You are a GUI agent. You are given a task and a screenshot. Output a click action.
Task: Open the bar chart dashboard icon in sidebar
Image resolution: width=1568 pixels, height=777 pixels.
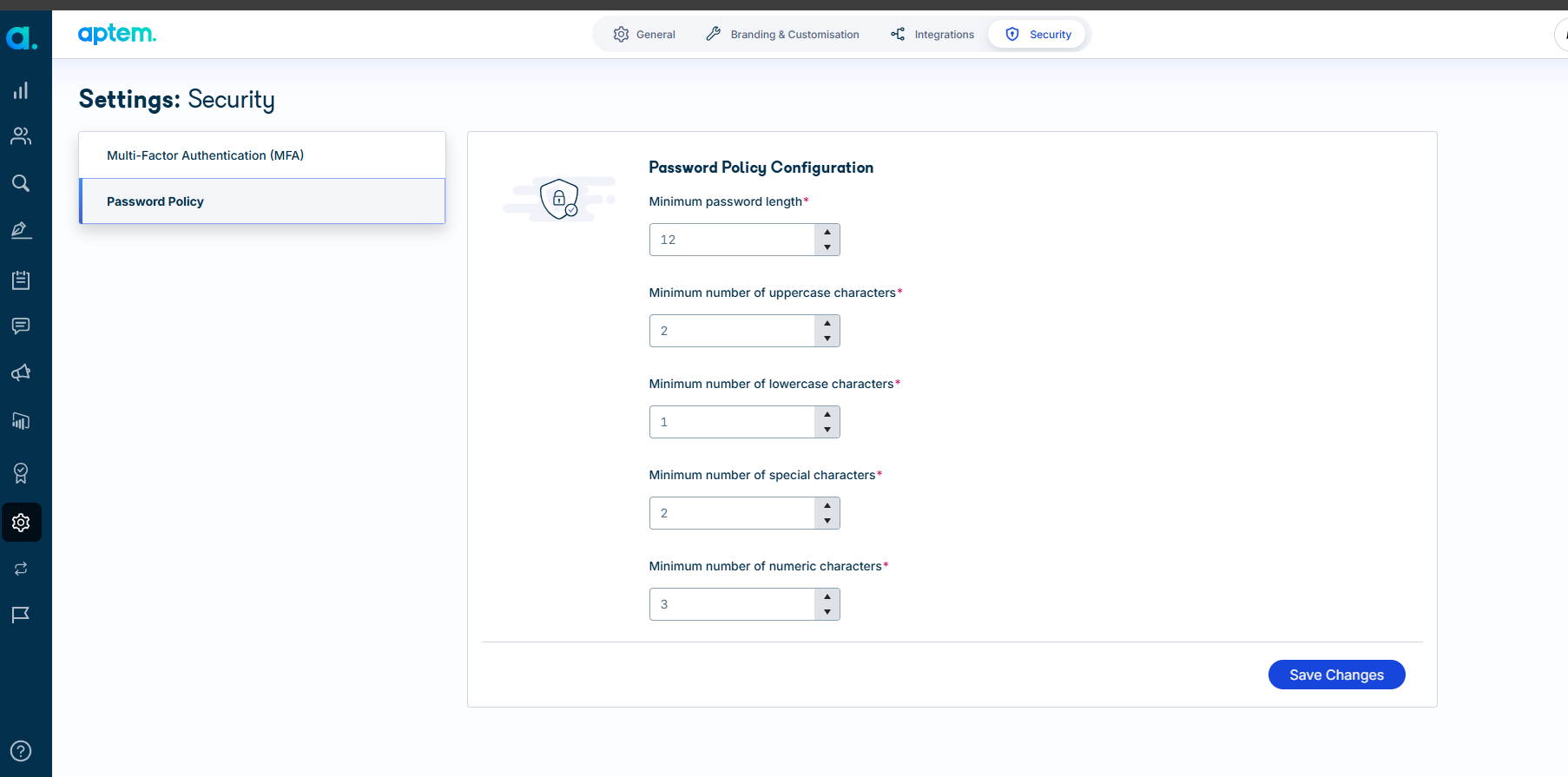point(21,90)
